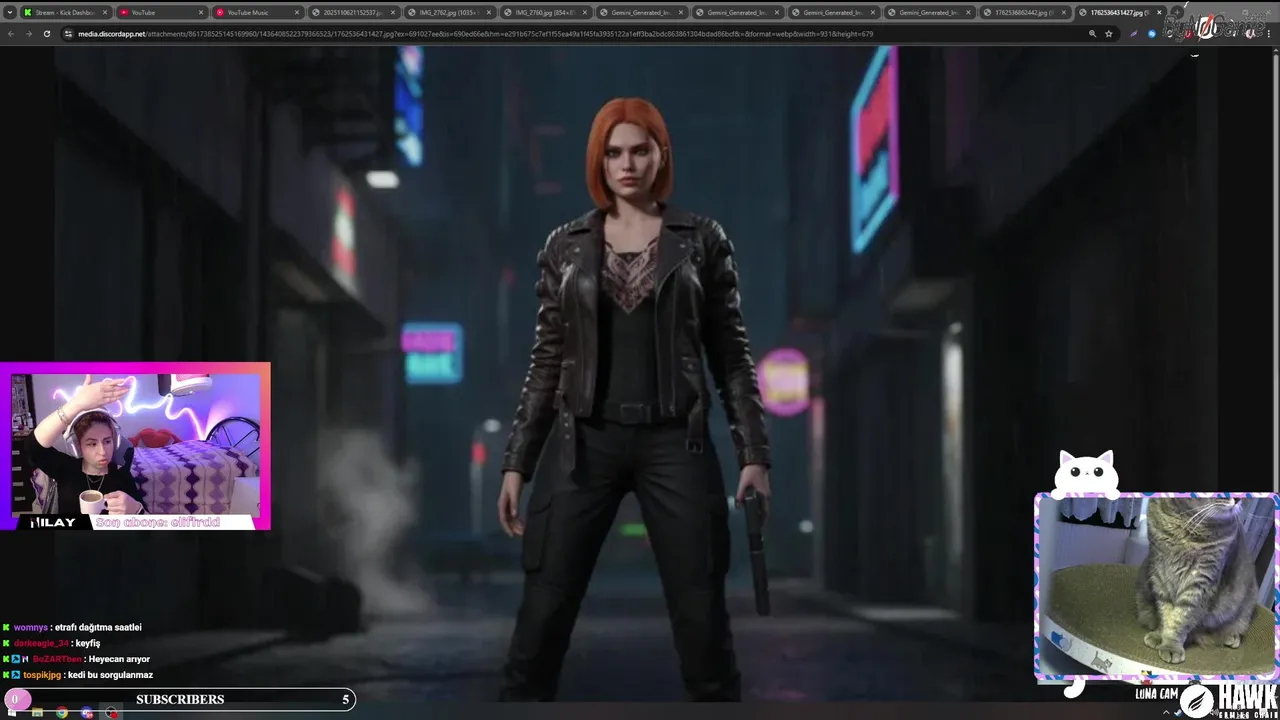Click the SUBSCRIBERS goal bar
This screenshot has width=1280, height=720.
[180, 699]
